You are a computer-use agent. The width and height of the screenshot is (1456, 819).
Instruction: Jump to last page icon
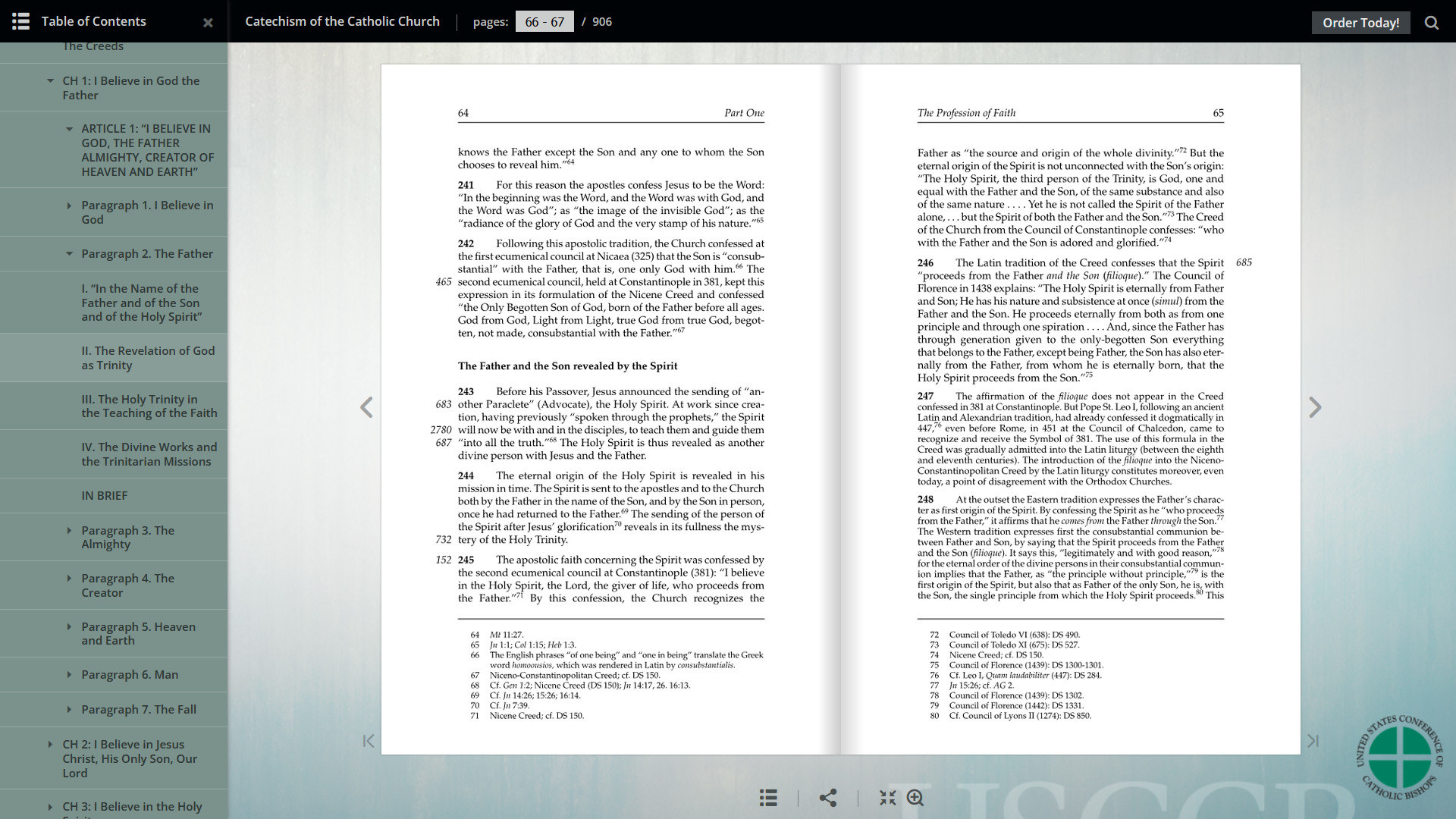[x=1313, y=741]
